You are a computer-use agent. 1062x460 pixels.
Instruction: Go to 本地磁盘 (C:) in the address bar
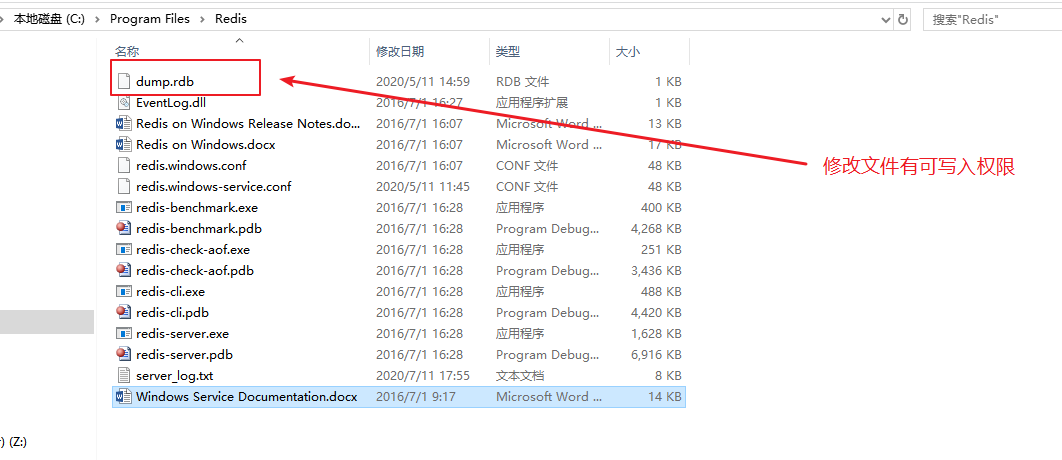(49, 20)
